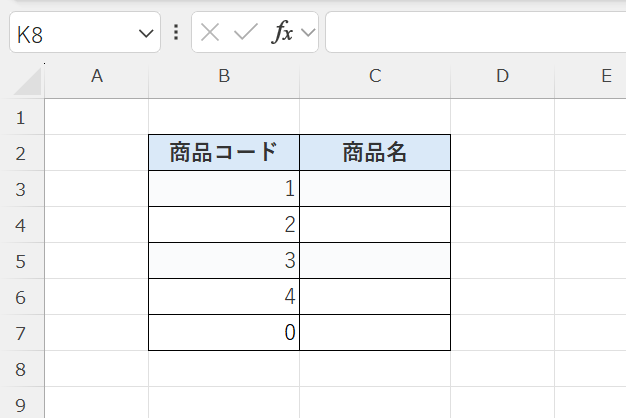
Task: Select row 7 header
Action: click(22, 333)
